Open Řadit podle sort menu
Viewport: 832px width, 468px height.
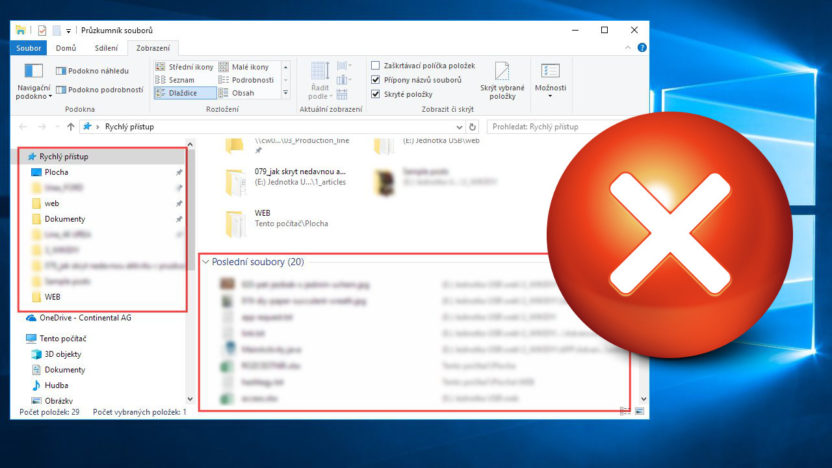319,80
